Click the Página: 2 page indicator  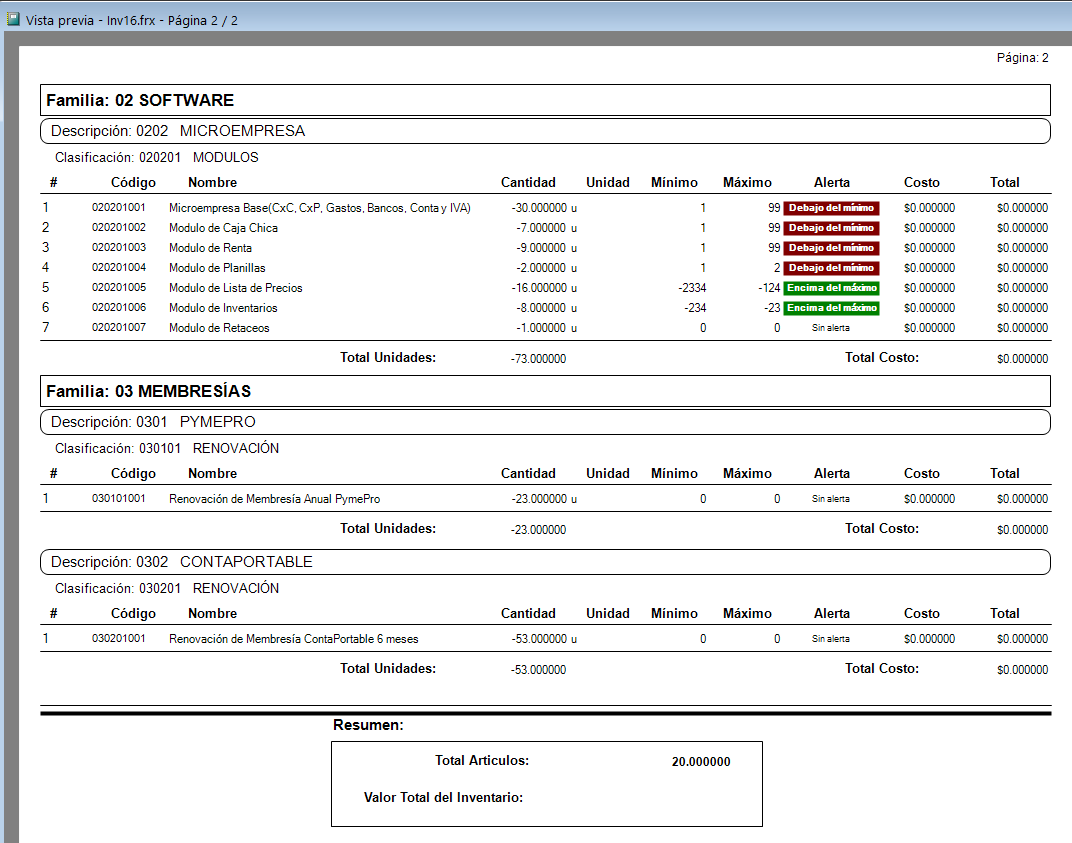[x=1022, y=58]
